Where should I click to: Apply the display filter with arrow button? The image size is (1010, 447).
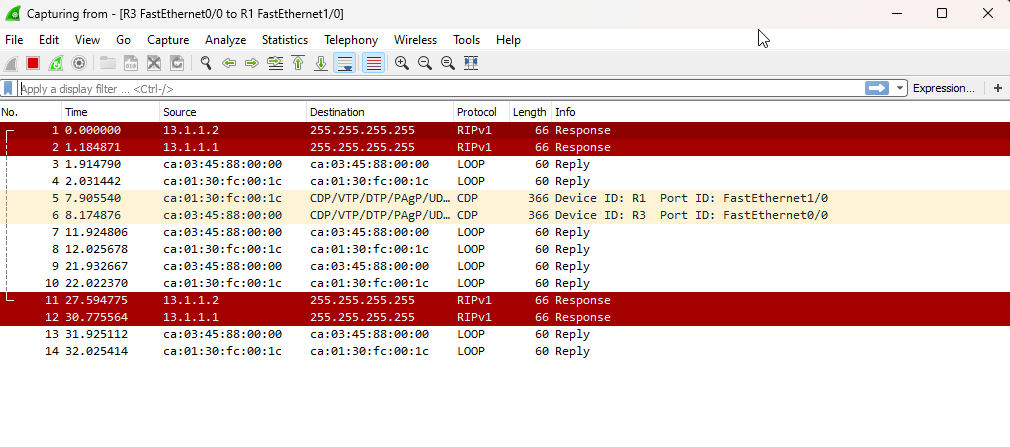click(x=877, y=88)
